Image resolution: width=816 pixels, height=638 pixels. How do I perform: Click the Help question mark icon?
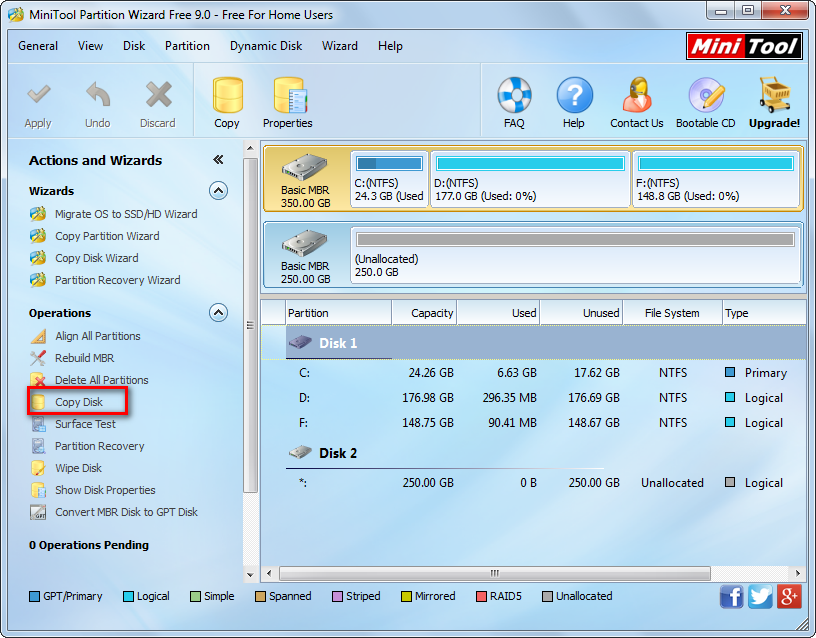pos(574,95)
